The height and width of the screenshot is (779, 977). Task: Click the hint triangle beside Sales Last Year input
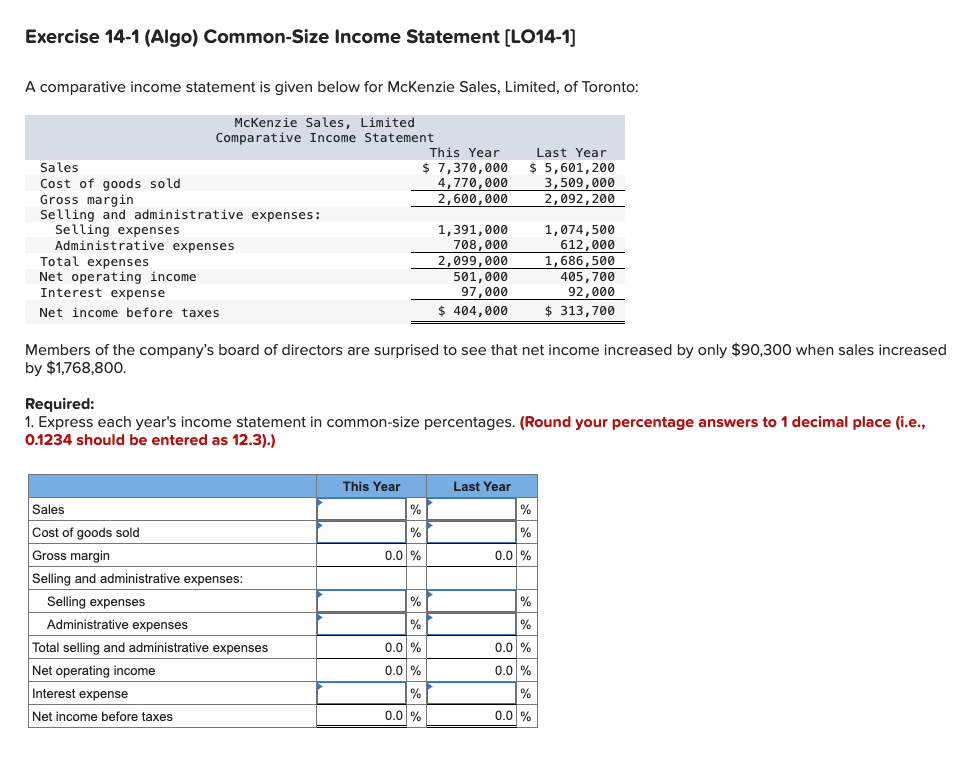[x=432, y=504]
